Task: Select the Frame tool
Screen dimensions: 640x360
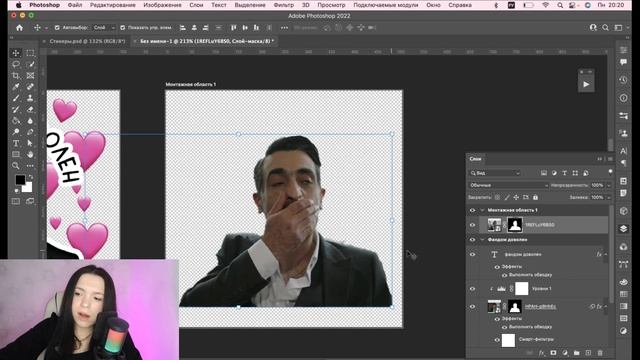Action: pyautogui.click(x=30, y=76)
